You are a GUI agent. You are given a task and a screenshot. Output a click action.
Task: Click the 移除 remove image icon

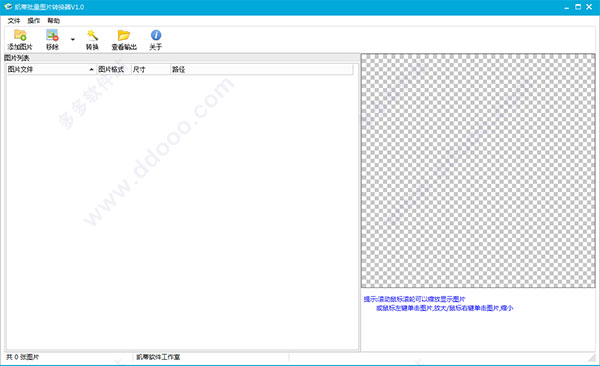52,35
